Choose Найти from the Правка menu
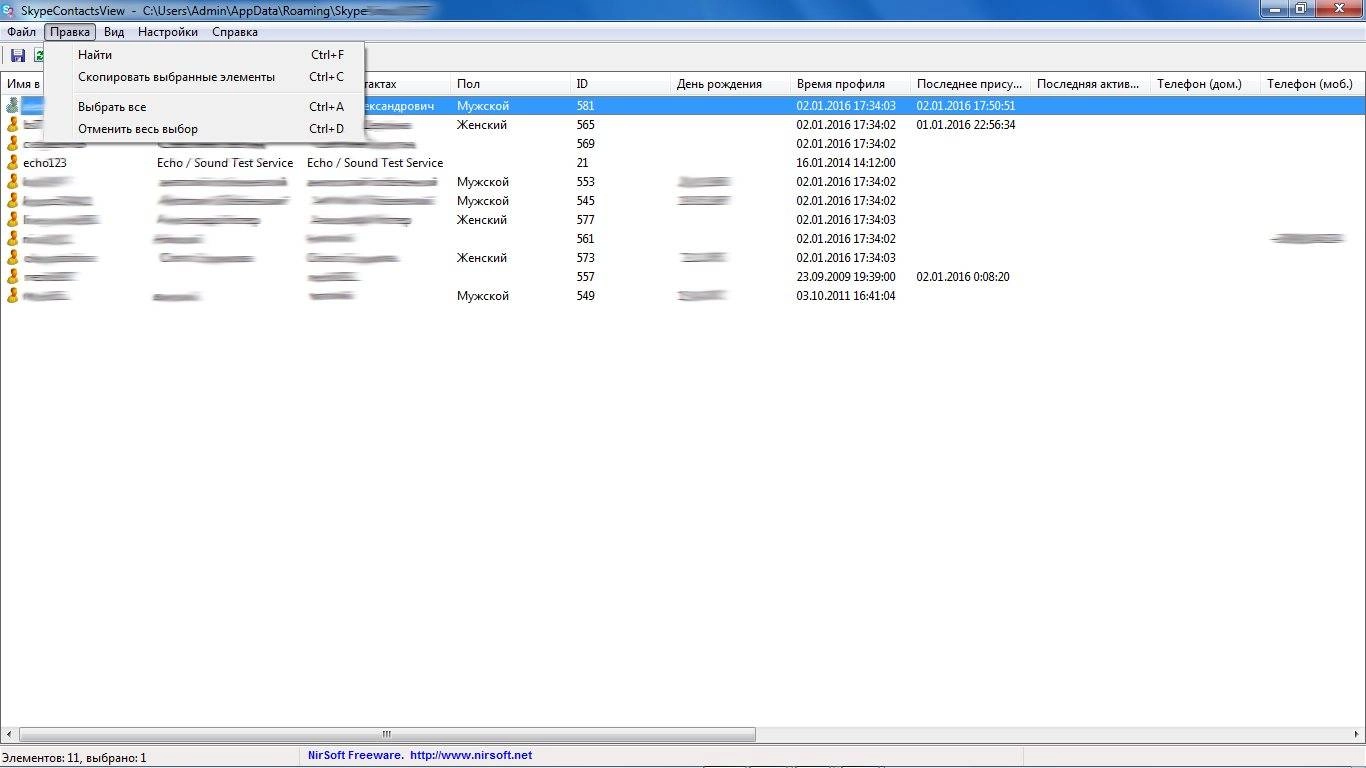This screenshot has width=1366, height=768. pos(205,55)
